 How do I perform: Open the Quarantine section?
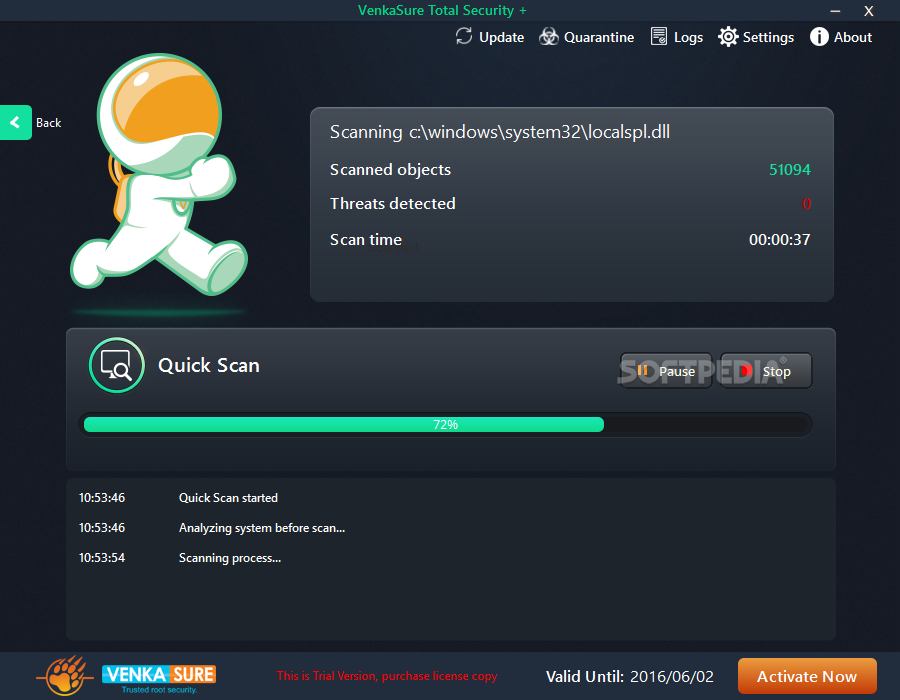[x=587, y=37]
